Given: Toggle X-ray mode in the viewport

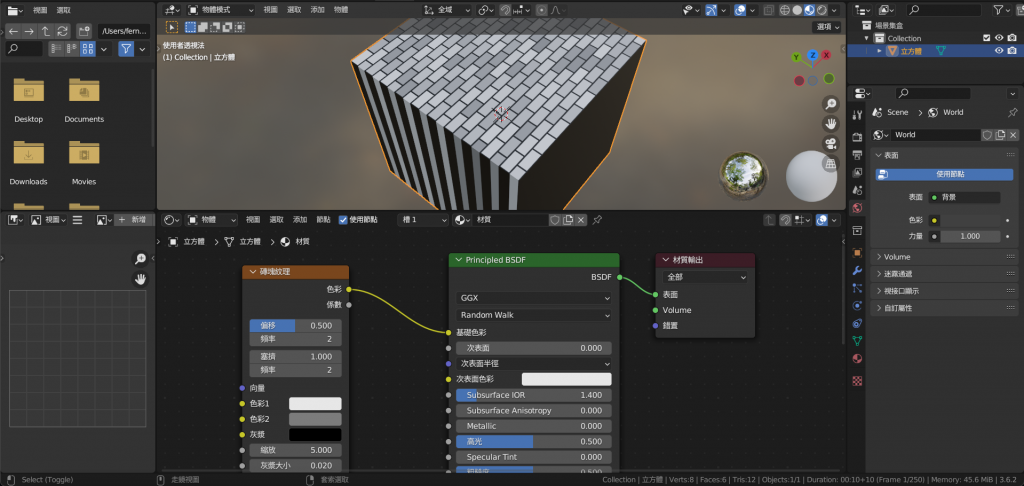Looking at the screenshot, I should (x=769, y=10).
